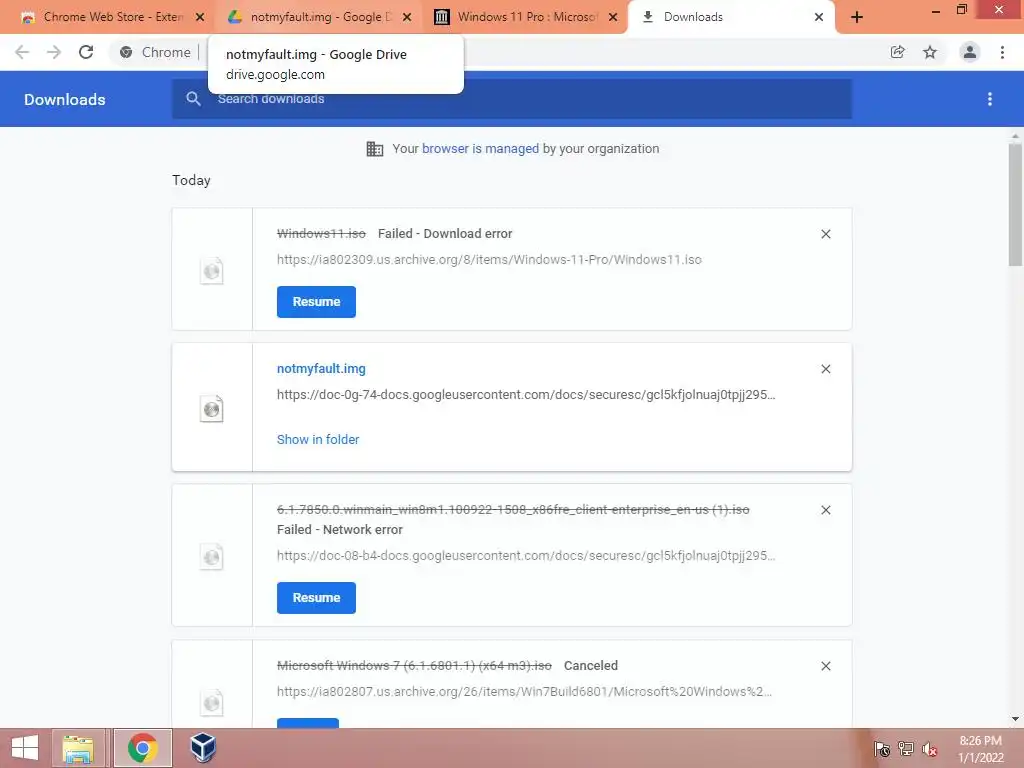
Task: Click the notmyfault.img file icon
Action: (212, 409)
